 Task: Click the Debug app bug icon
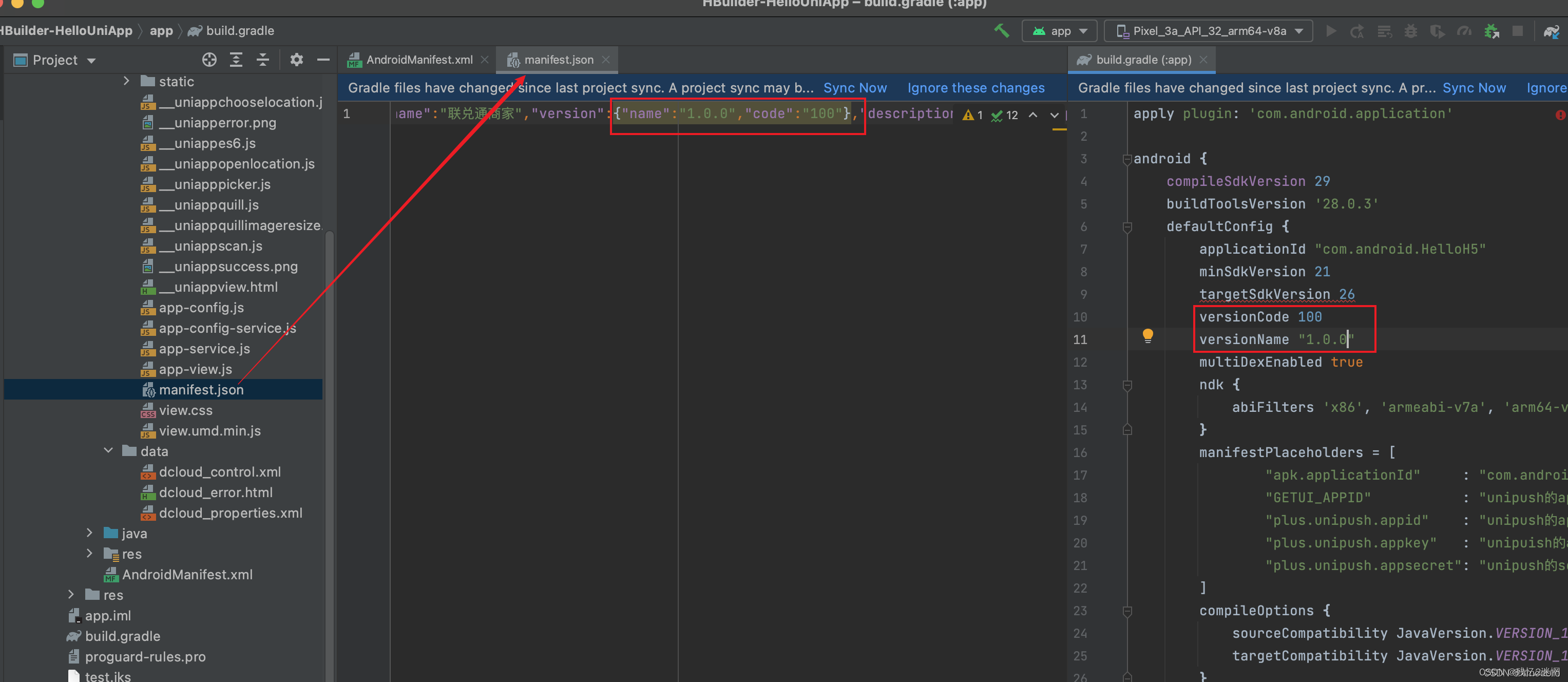pos(1410,30)
